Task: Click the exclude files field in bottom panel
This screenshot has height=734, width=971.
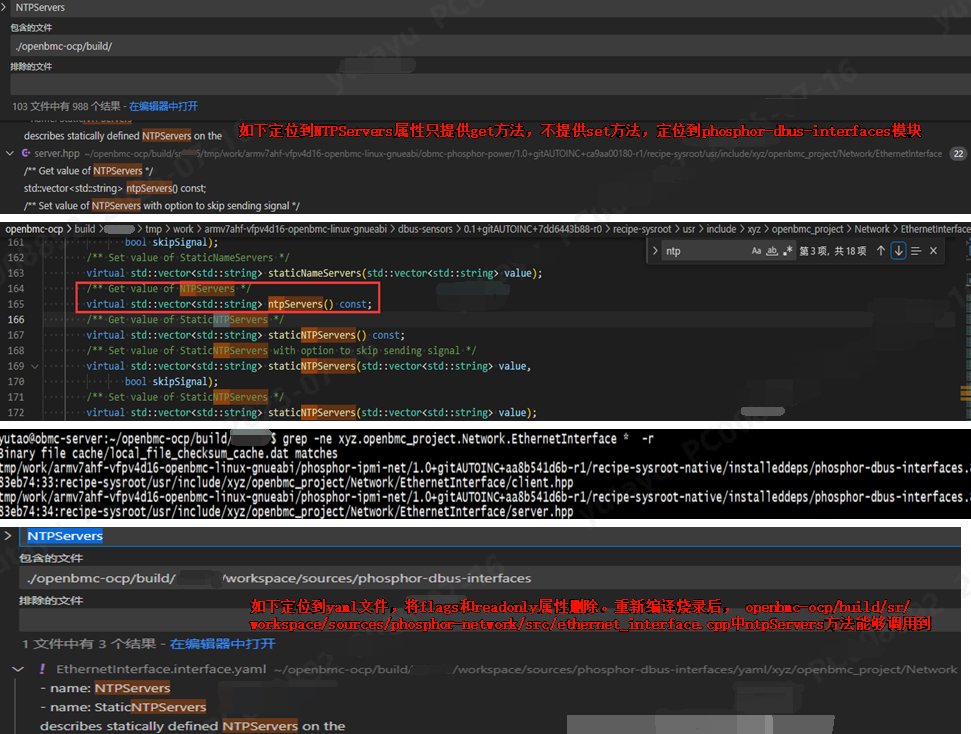Action: tap(490, 619)
